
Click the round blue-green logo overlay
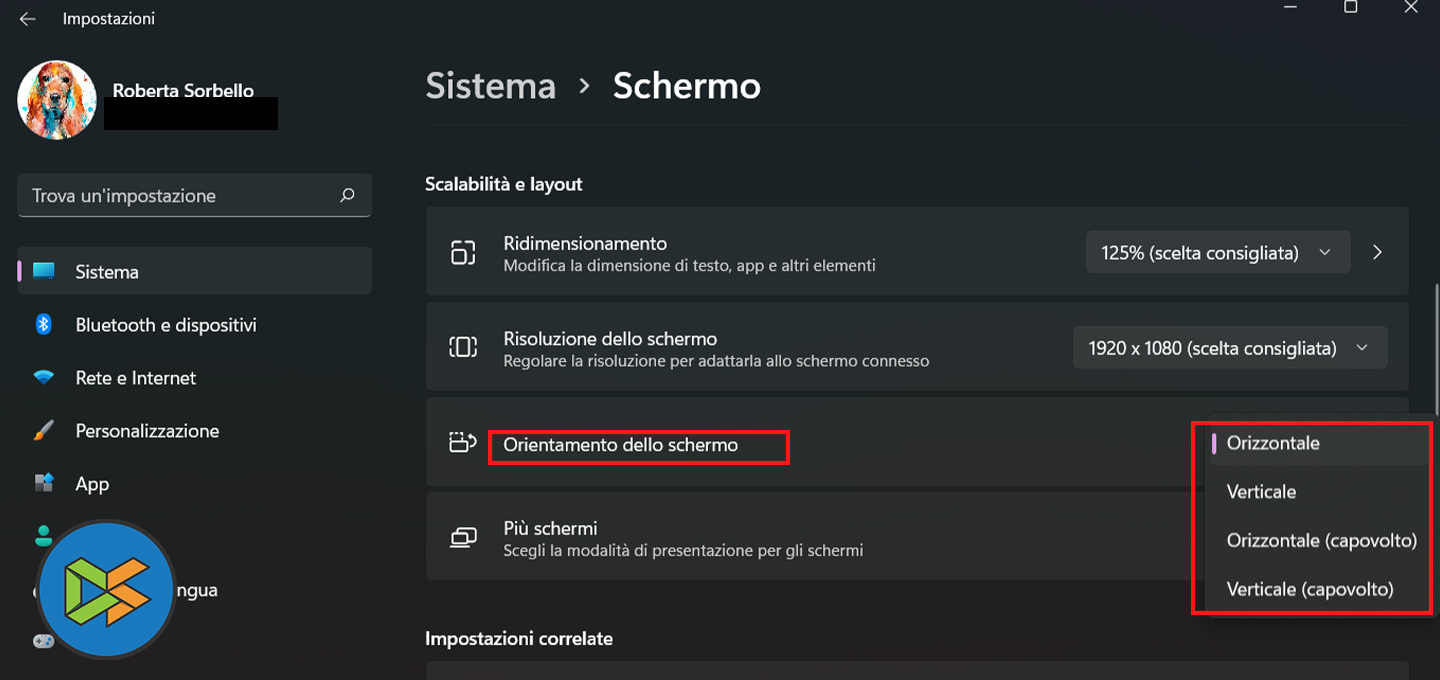[x=106, y=589]
